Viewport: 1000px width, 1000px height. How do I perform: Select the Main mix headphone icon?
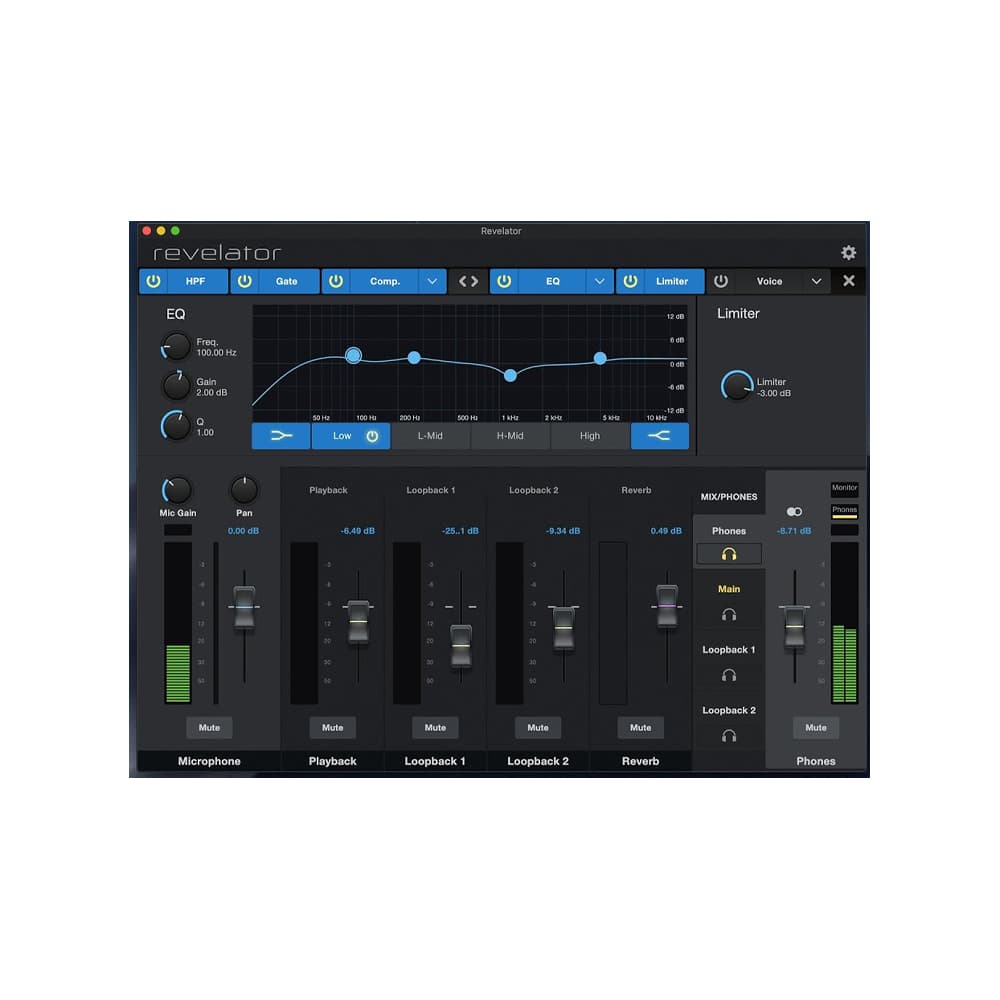[729, 615]
